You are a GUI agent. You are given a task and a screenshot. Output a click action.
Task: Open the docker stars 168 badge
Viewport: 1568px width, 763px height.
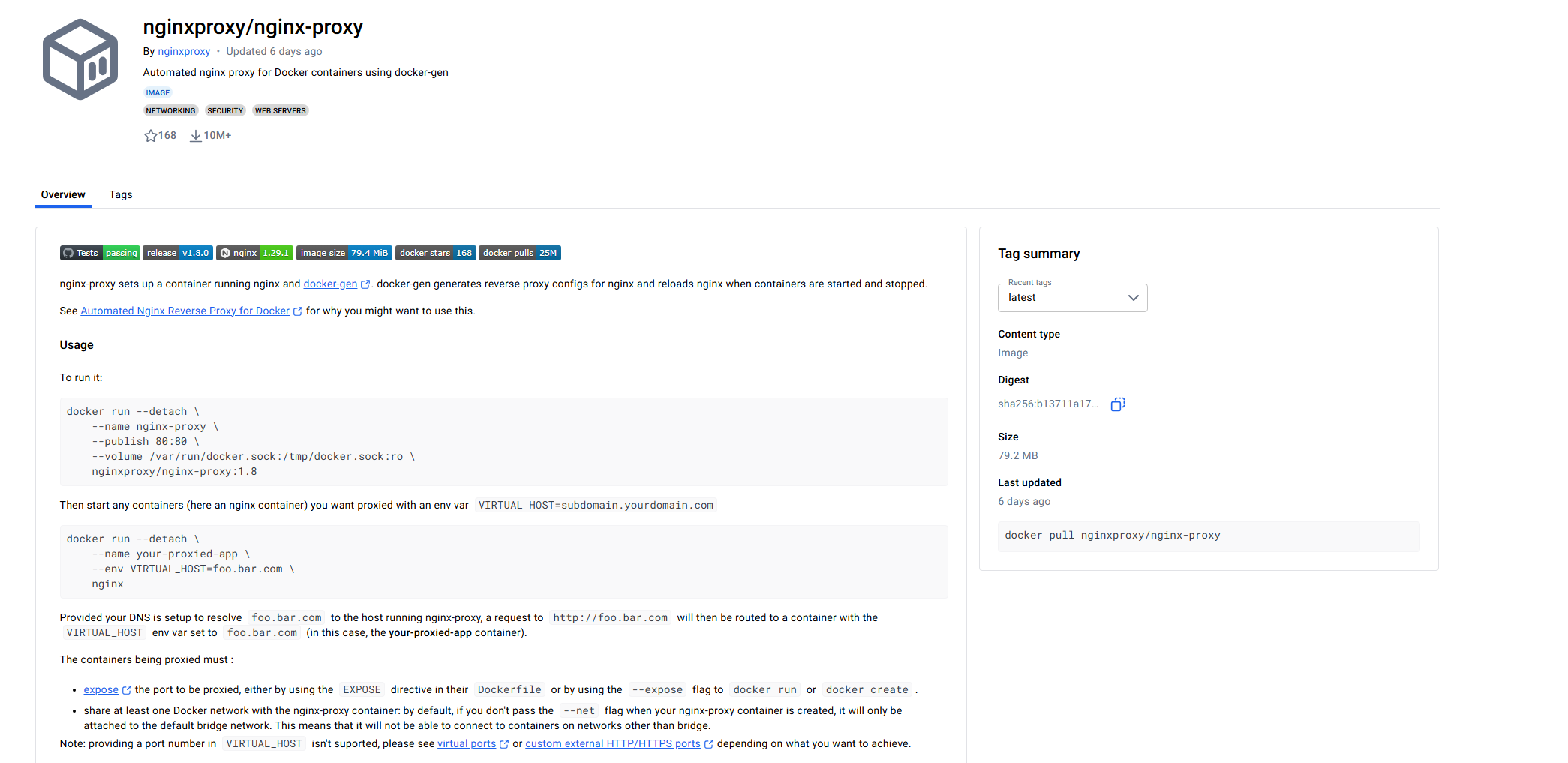pyautogui.click(x=435, y=253)
